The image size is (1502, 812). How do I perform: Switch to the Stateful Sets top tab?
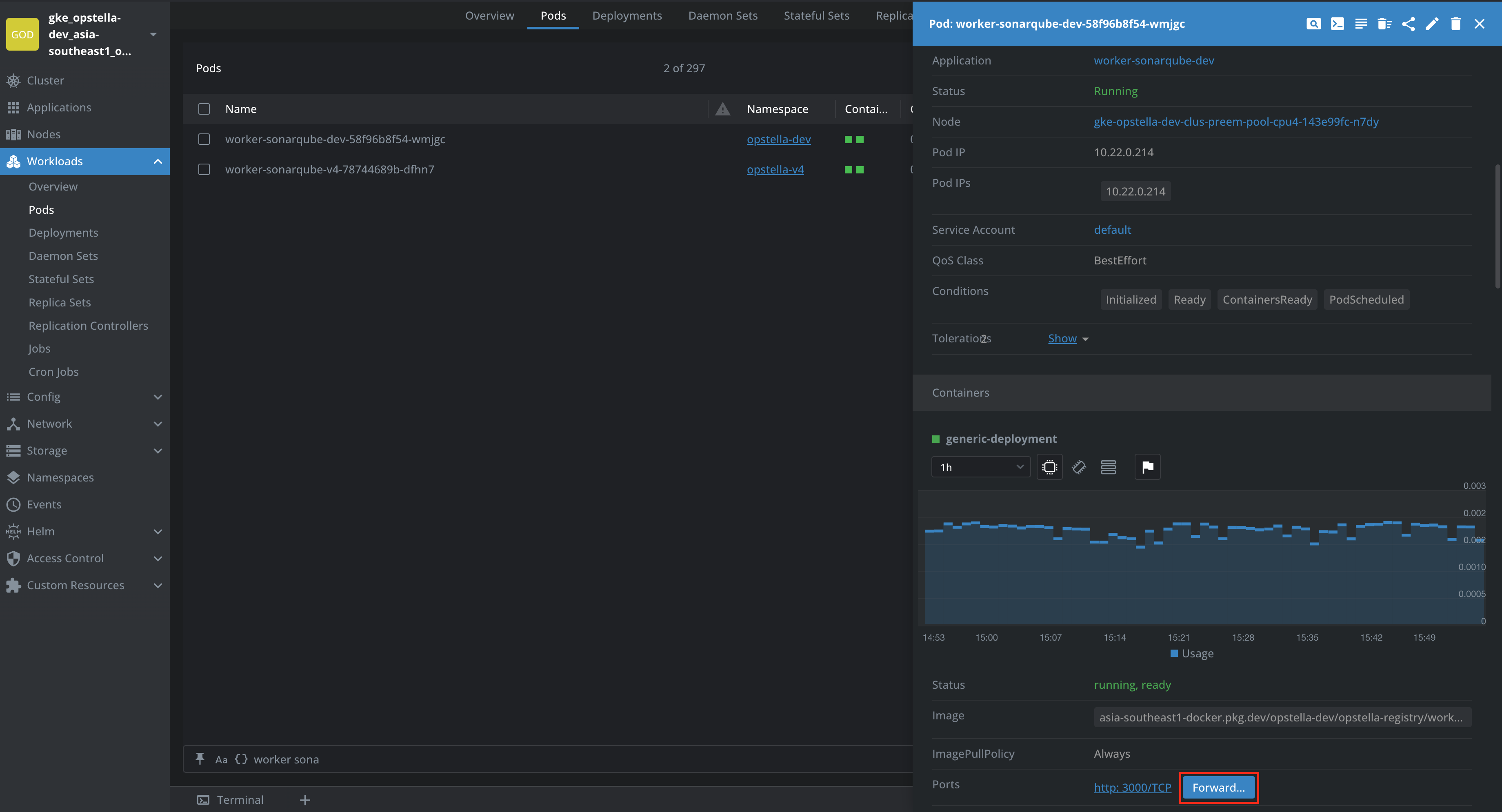[816, 15]
